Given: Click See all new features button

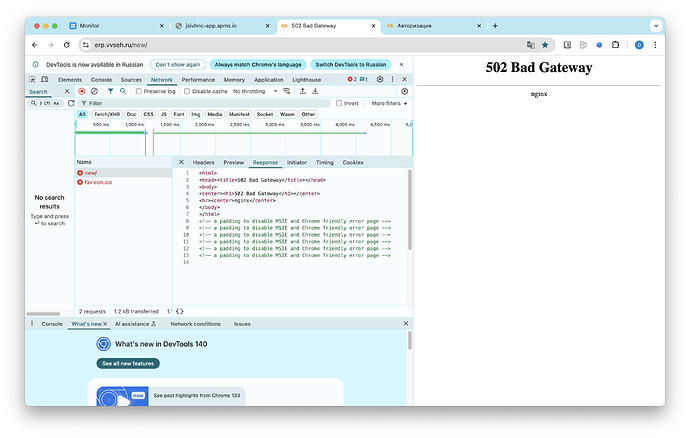Looking at the screenshot, I should [x=128, y=363].
